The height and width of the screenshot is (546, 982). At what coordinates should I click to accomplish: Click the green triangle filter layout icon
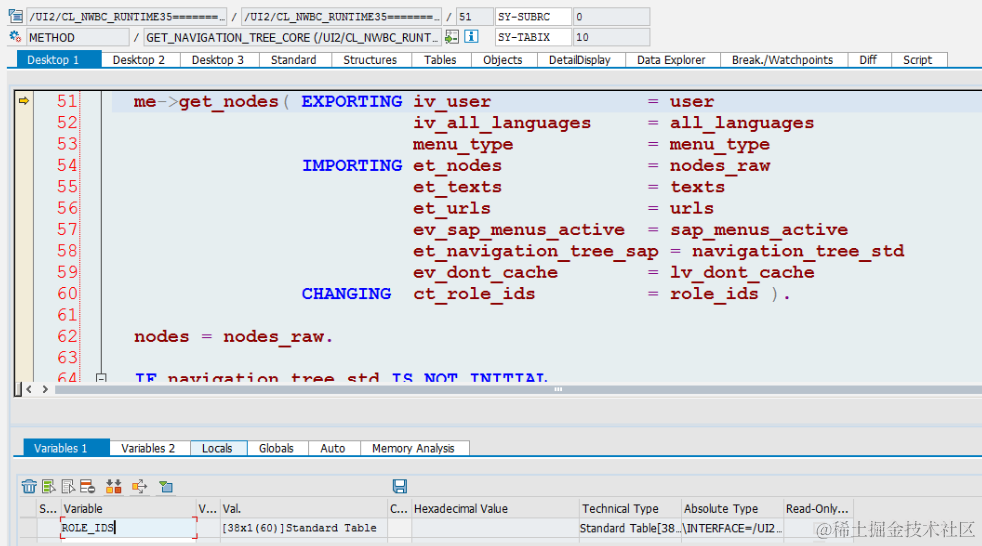pyautogui.click(x=166, y=487)
